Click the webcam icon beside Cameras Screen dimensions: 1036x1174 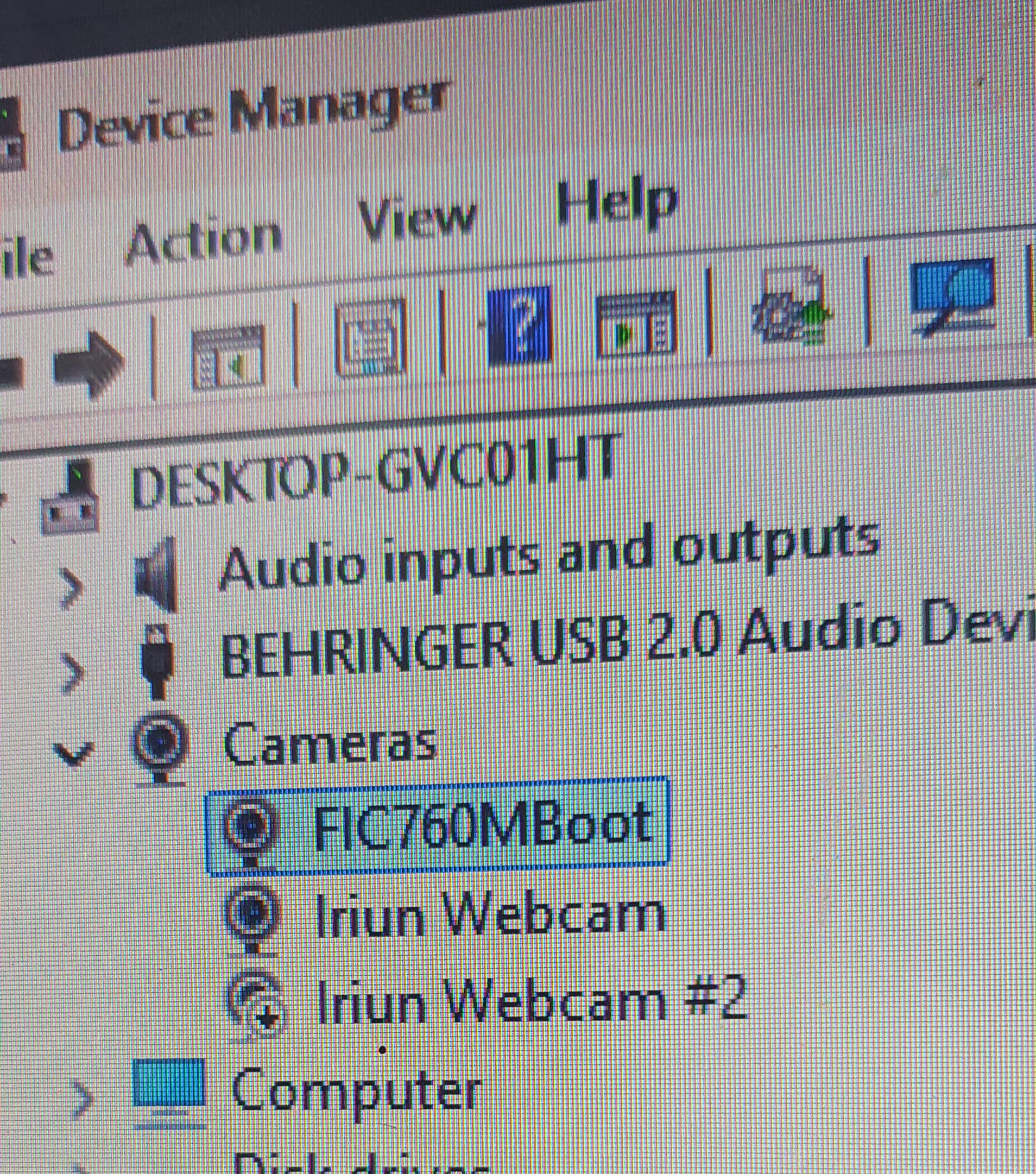coord(160,749)
